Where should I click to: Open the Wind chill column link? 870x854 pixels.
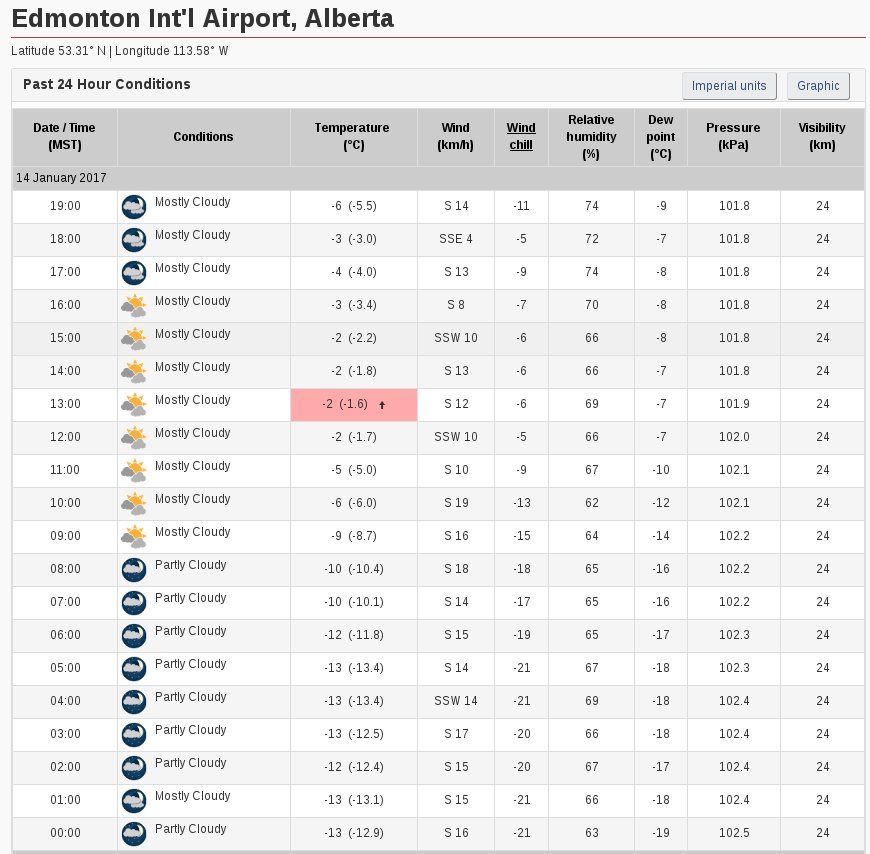coord(521,137)
